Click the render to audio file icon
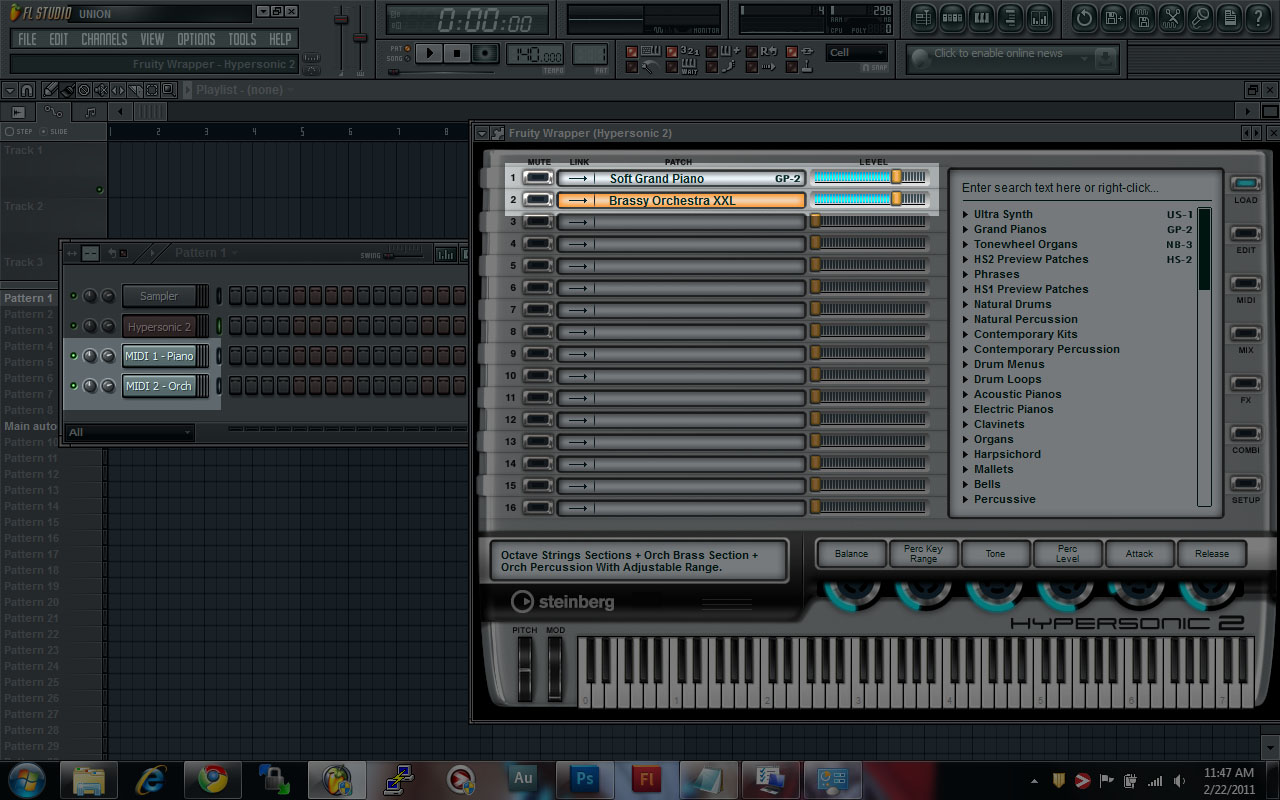Viewport: 1280px width, 800px height. pos(1142,17)
